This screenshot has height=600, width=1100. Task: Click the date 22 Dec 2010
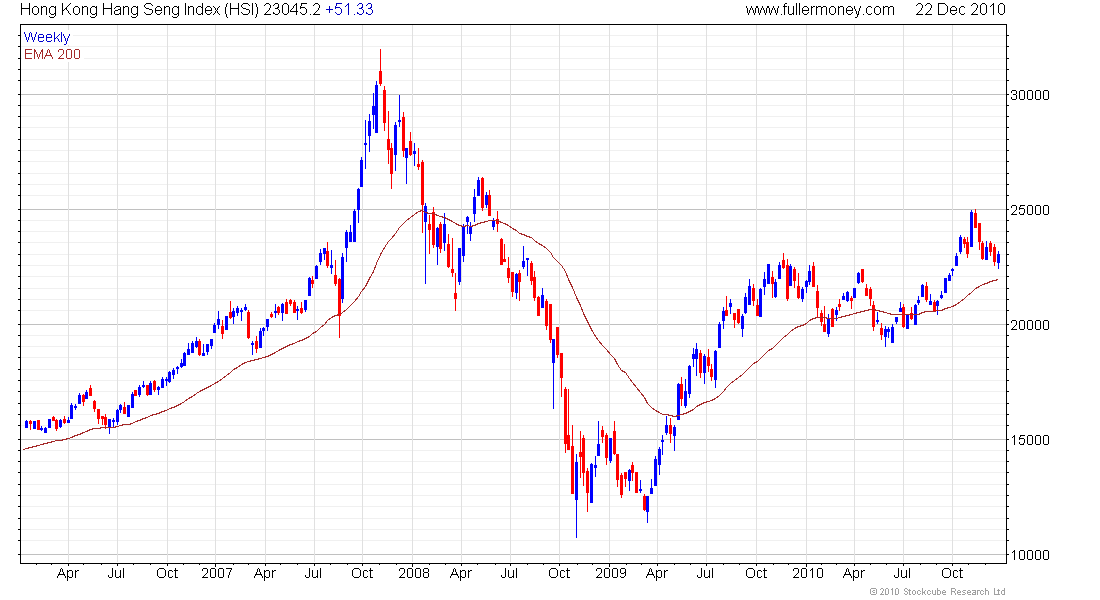(x=960, y=10)
